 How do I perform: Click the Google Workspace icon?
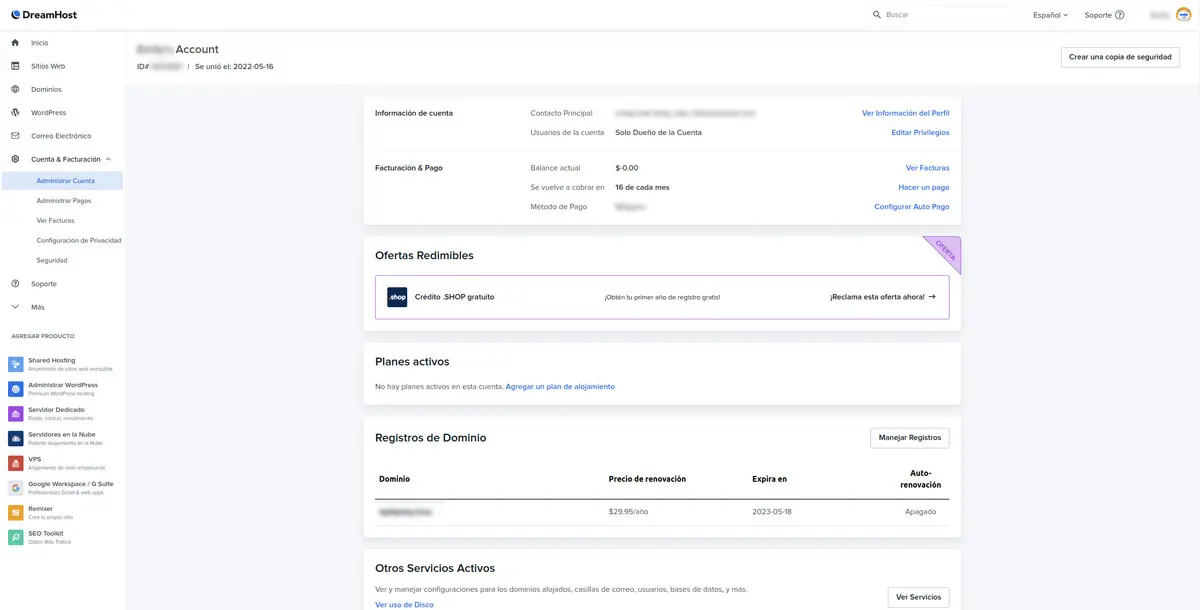pyautogui.click(x=16, y=488)
